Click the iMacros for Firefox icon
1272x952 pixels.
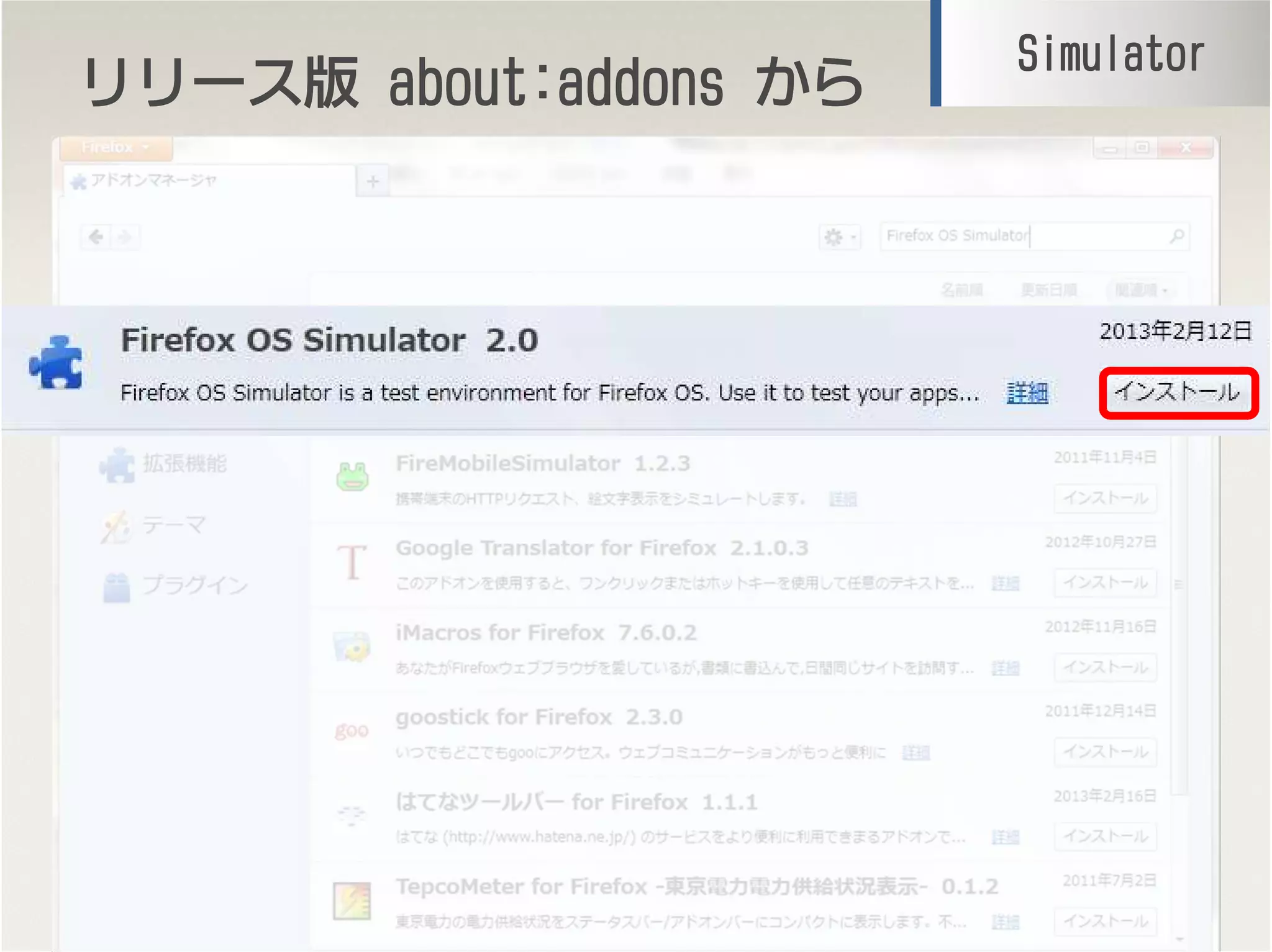[x=352, y=647]
